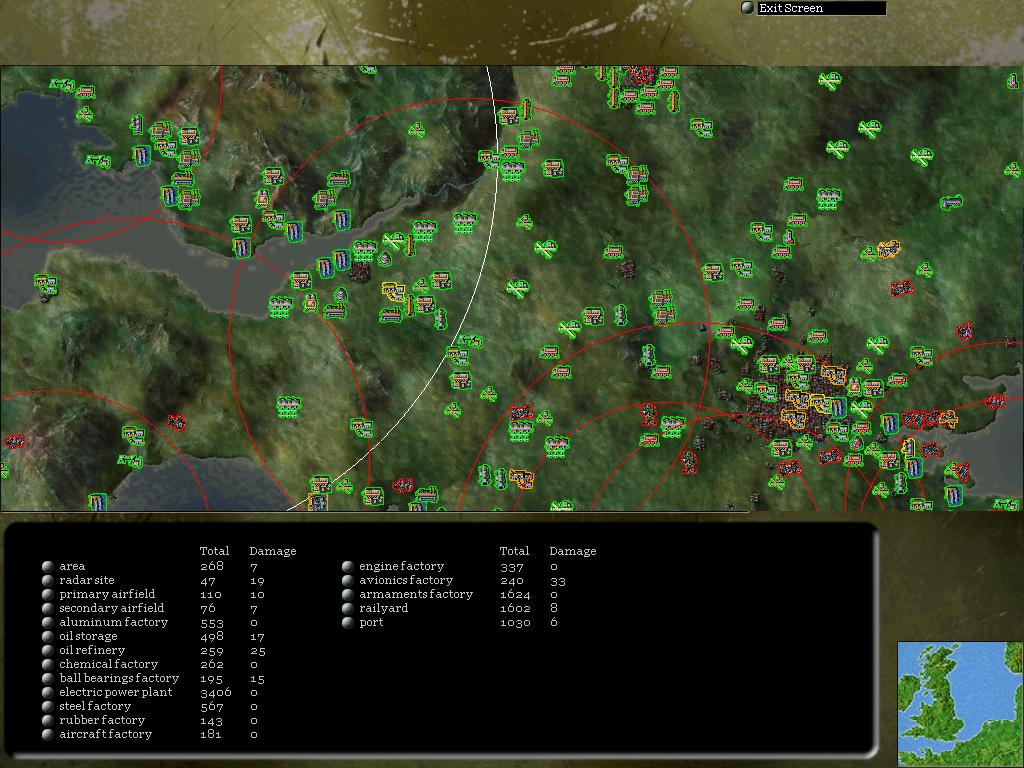This screenshot has height=768, width=1024.
Task: Click the 'armaments factory' label
Action: tap(416, 594)
